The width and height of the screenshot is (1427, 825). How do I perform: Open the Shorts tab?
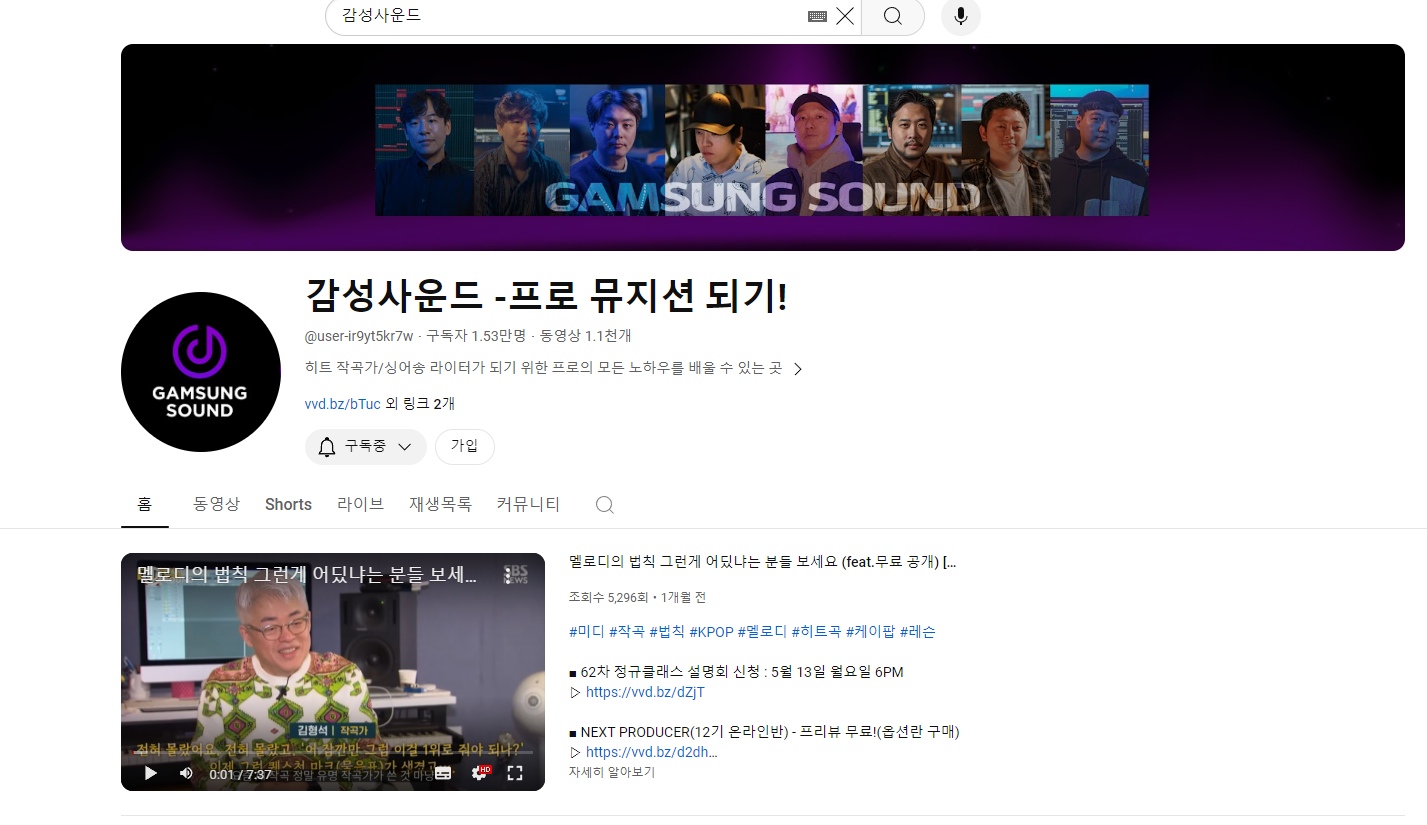(x=288, y=504)
